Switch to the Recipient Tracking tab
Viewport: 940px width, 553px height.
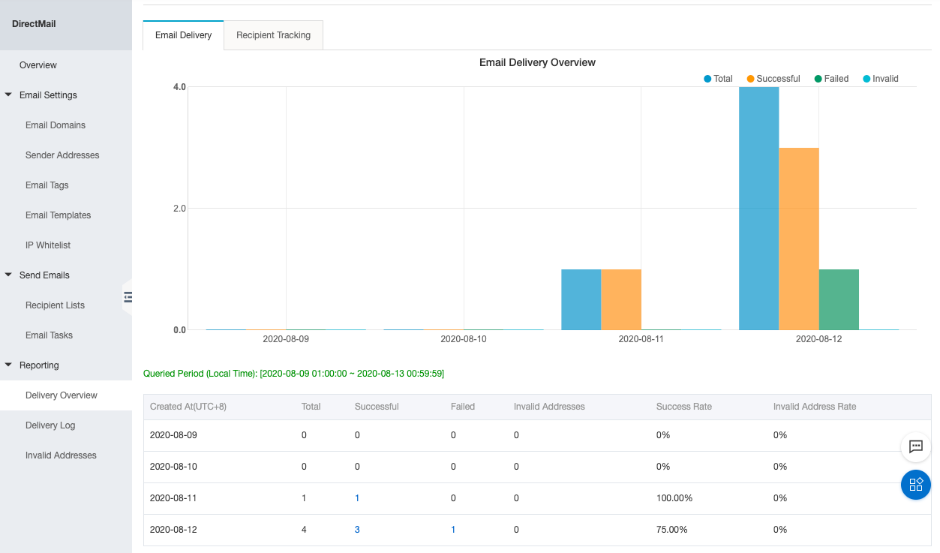273,35
